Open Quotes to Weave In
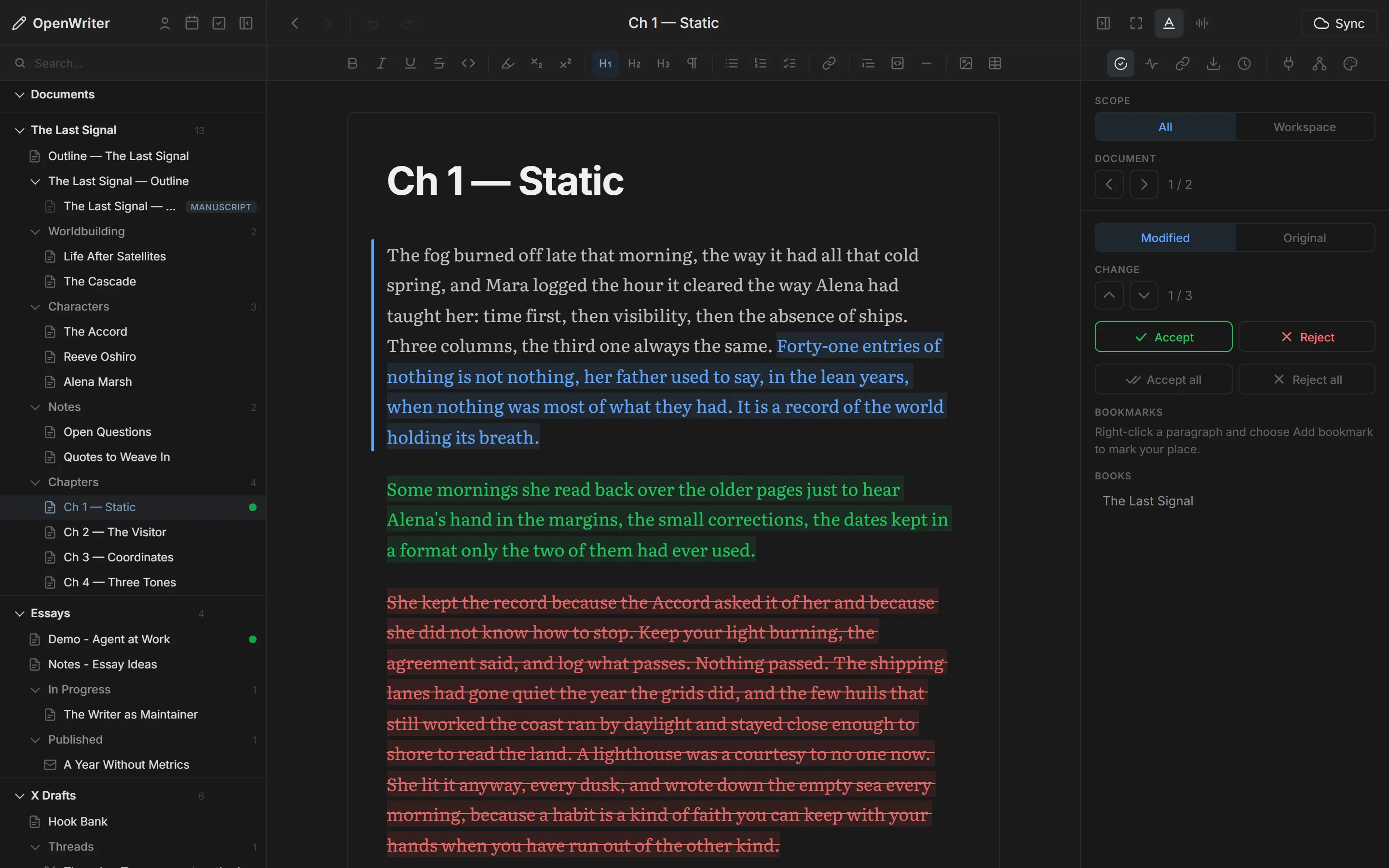The height and width of the screenshot is (868, 1389). click(x=133, y=457)
